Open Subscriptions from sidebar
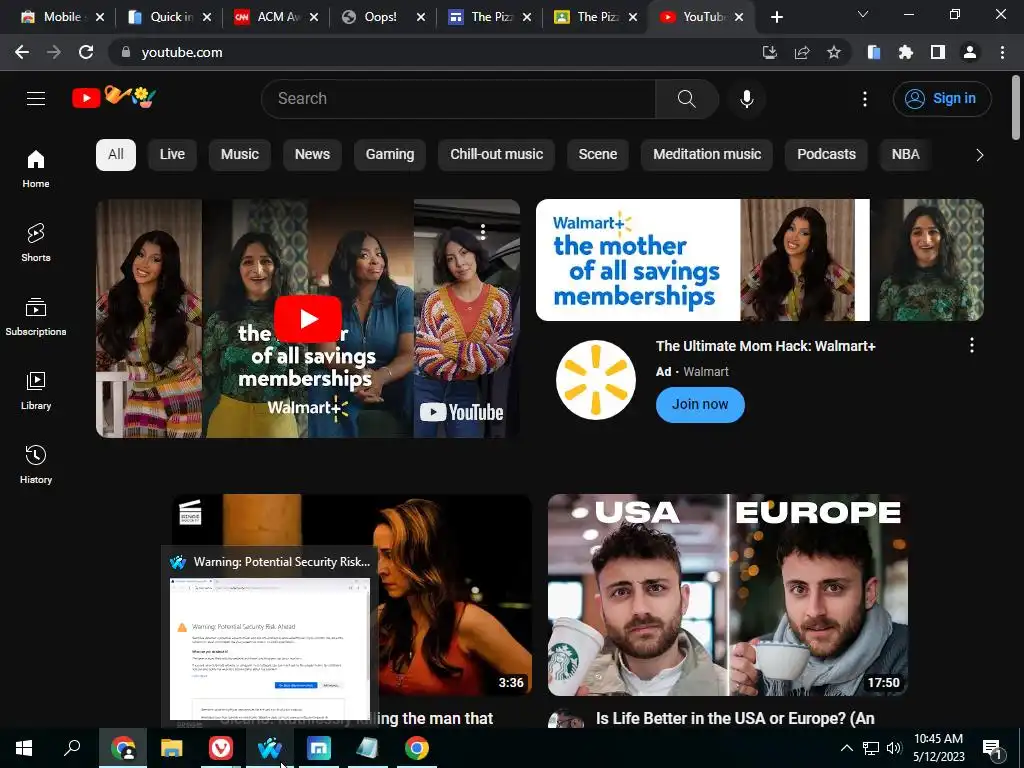 tap(36, 317)
